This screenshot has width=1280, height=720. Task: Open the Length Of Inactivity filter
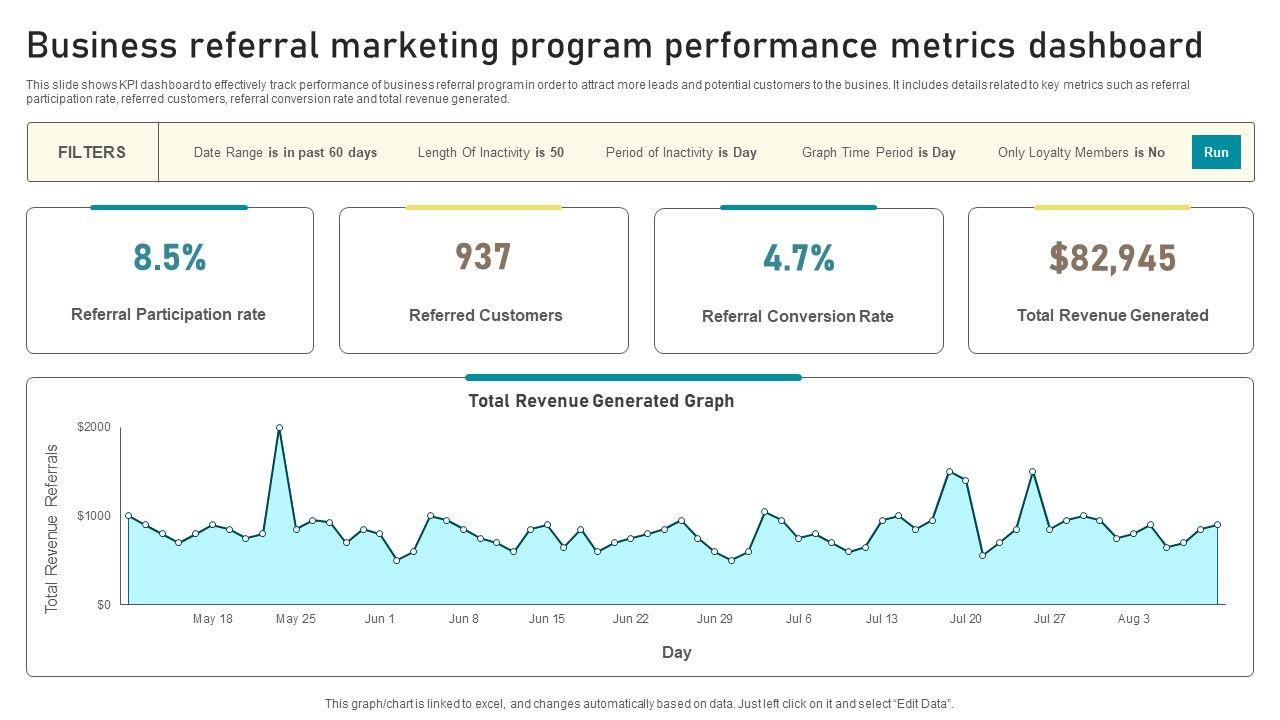490,153
